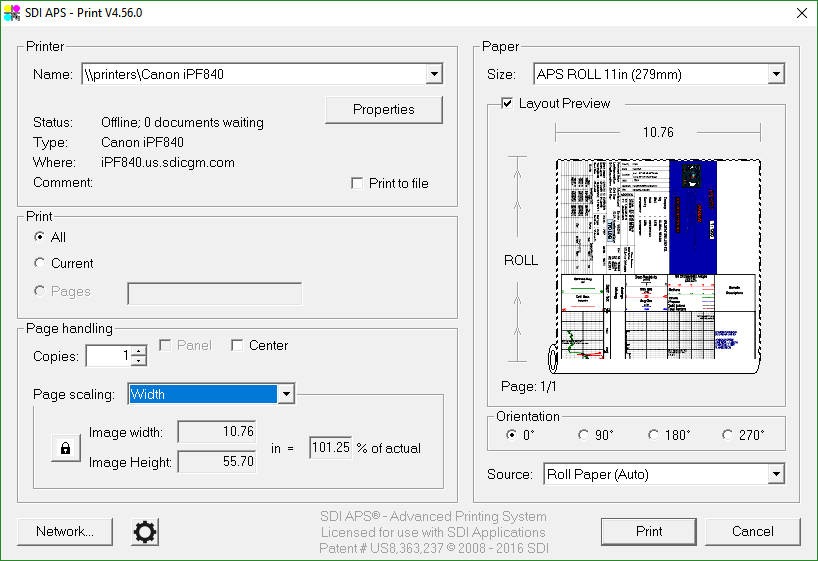Open the printer Name dropdown
The height and width of the screenshot is (561, 818).
433,74
